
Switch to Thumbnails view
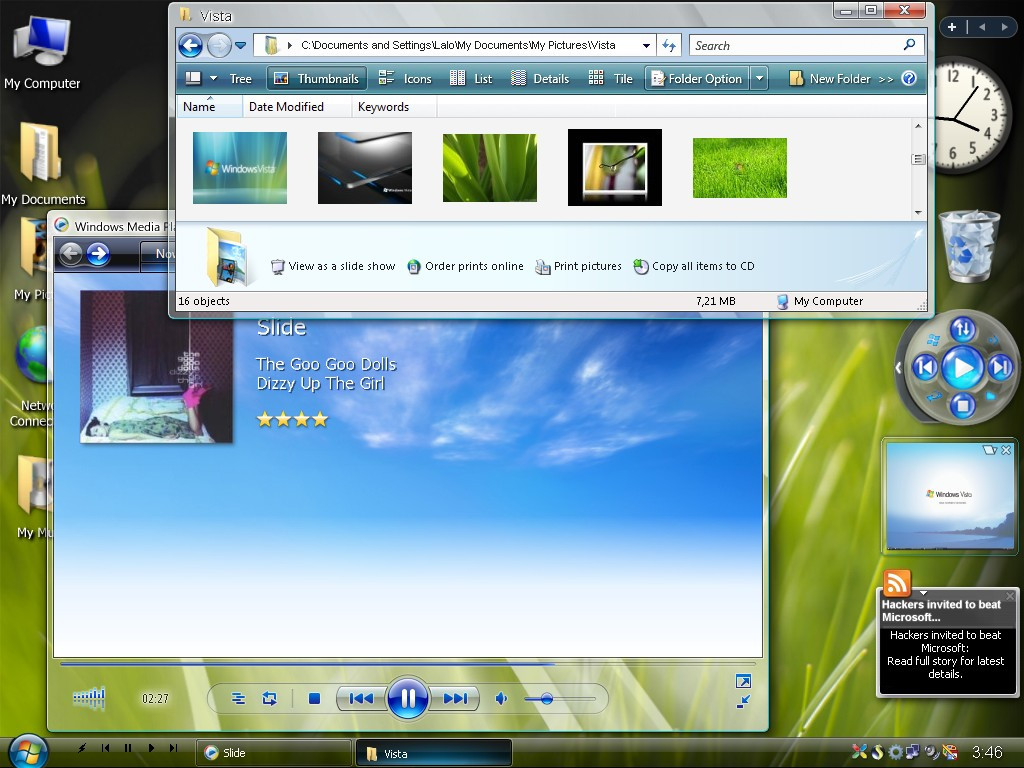pyautogui.click(x=316, y=79)
